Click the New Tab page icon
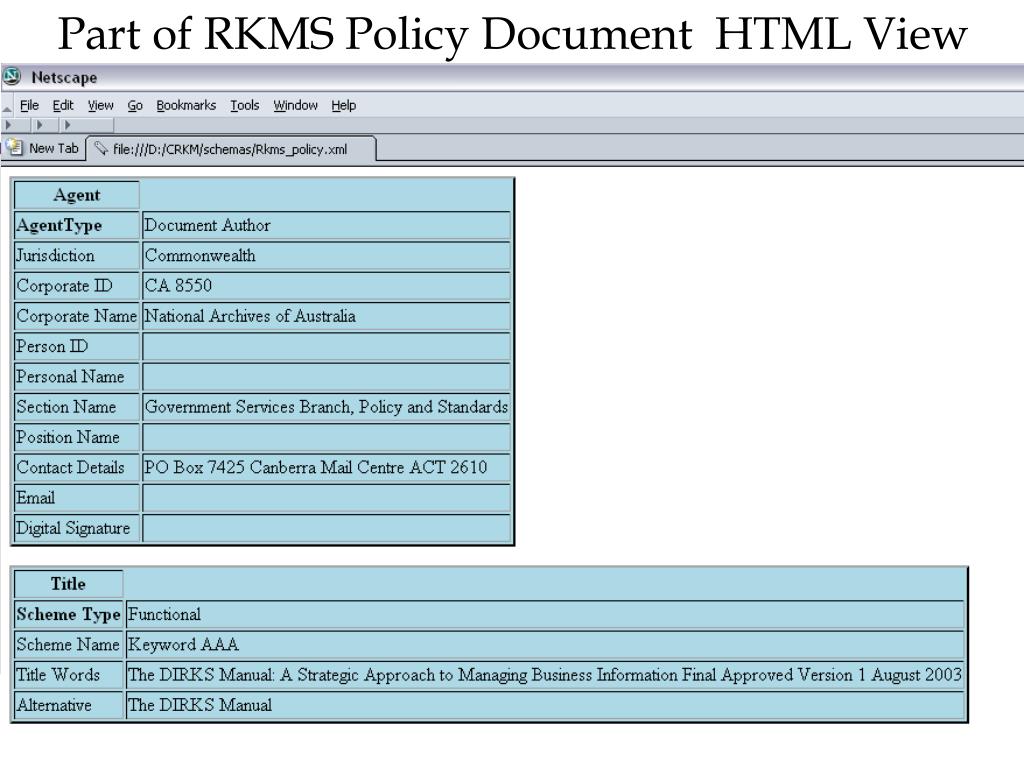 pyautogui.click(x=15, y=148)
